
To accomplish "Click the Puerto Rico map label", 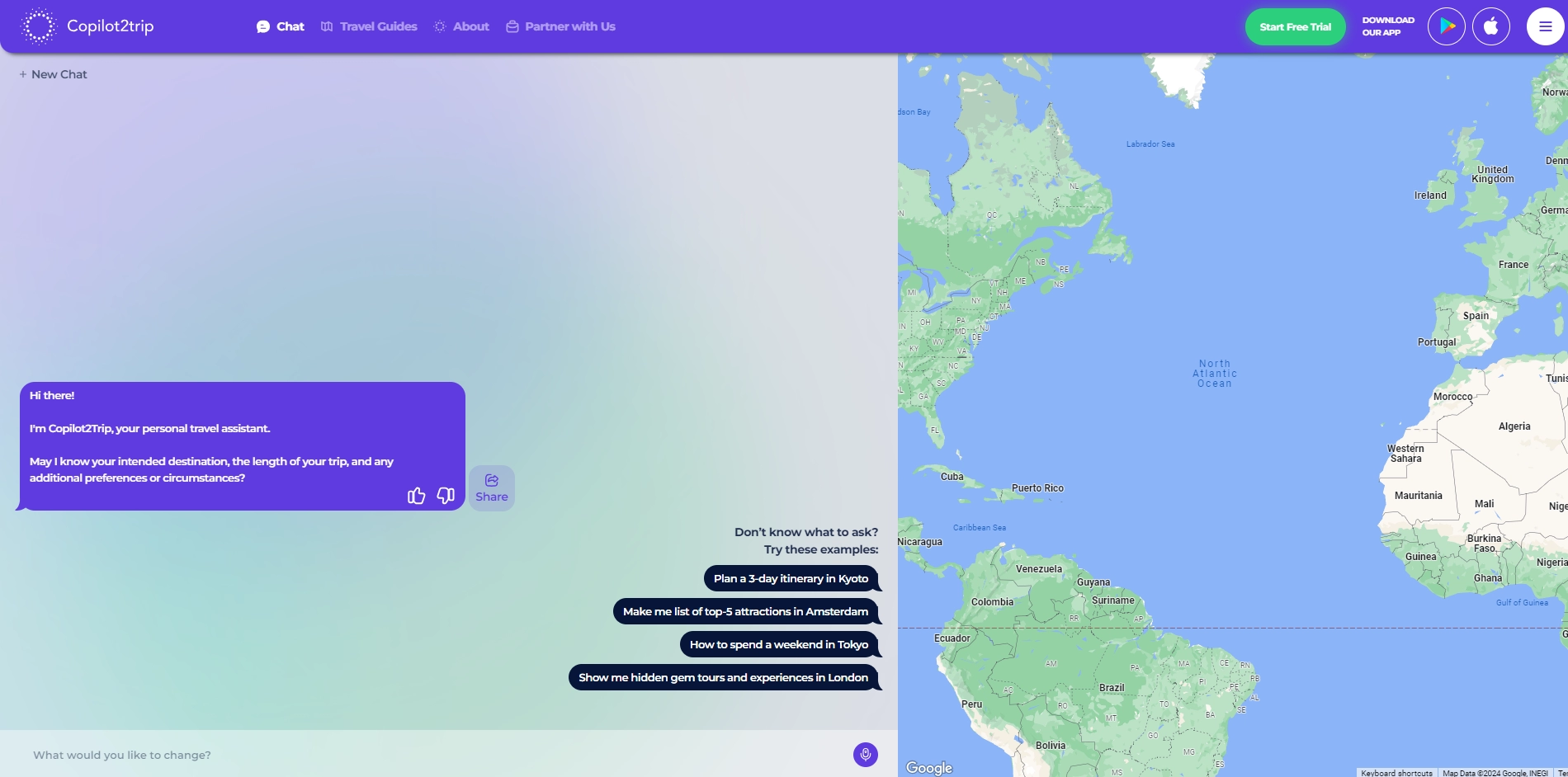I will coord(1037,488).
